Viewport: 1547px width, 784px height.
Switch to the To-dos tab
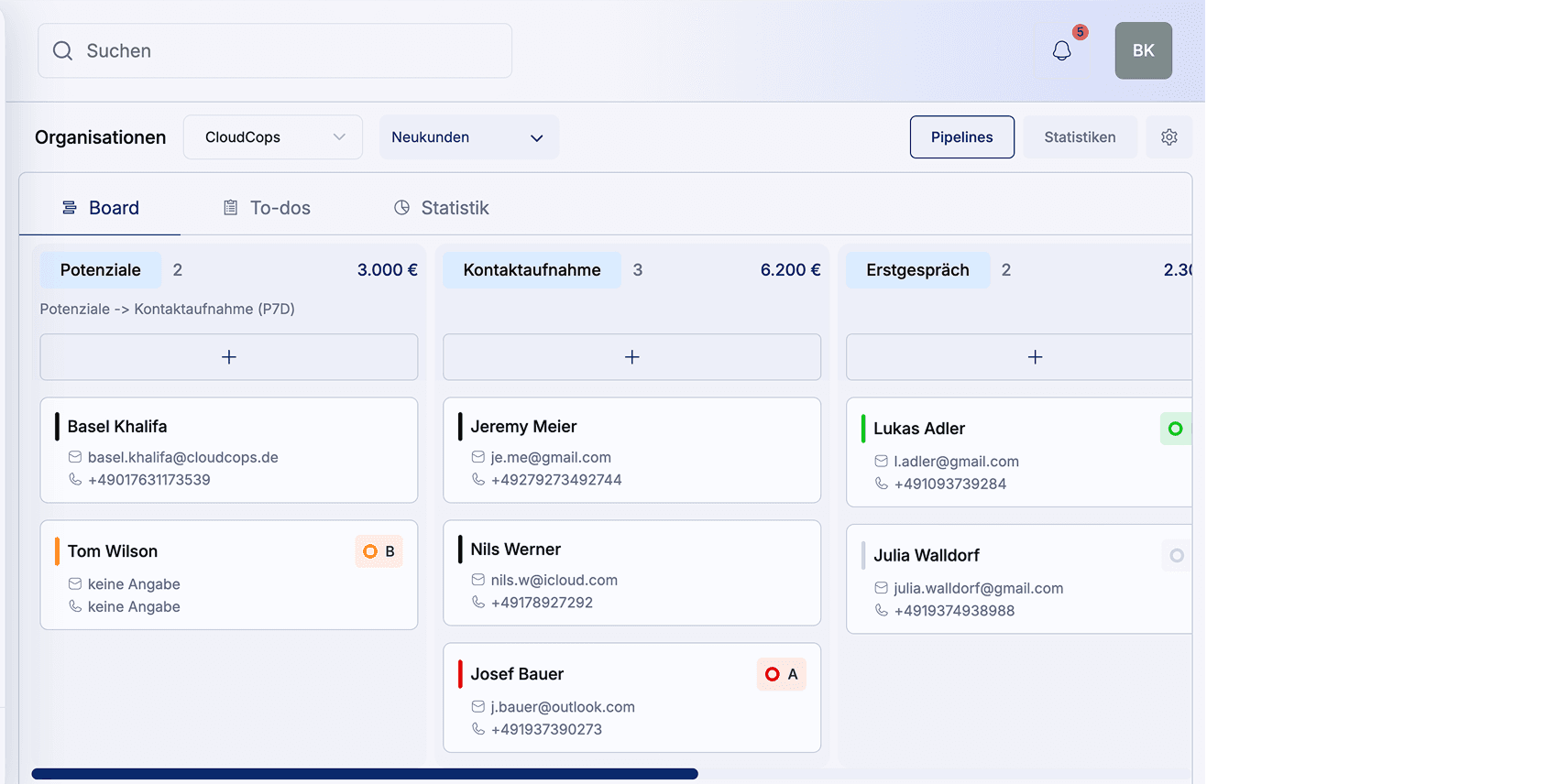click(x=268, y=208)
